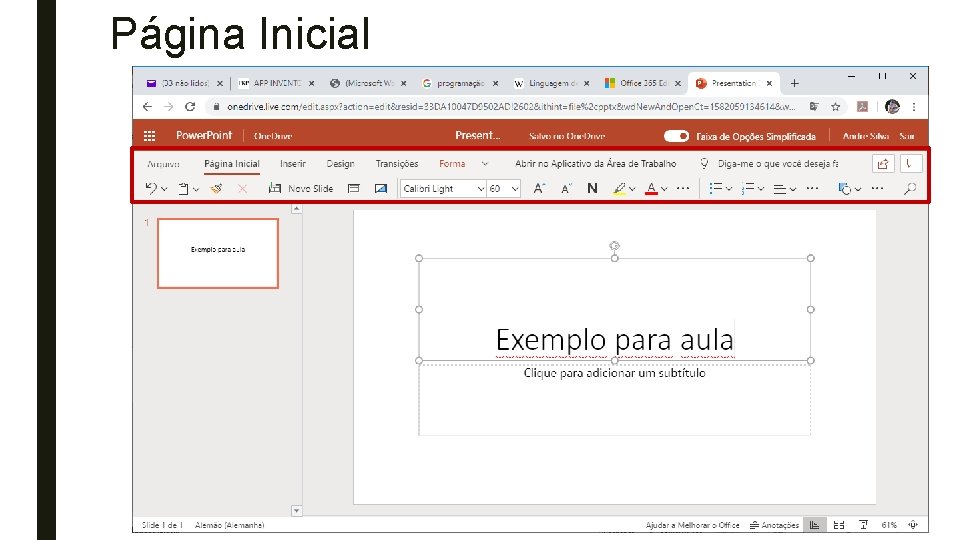Open the Design tab
Image resolution: width=960 pixels, height=540 pixels.
click(340, 163)
